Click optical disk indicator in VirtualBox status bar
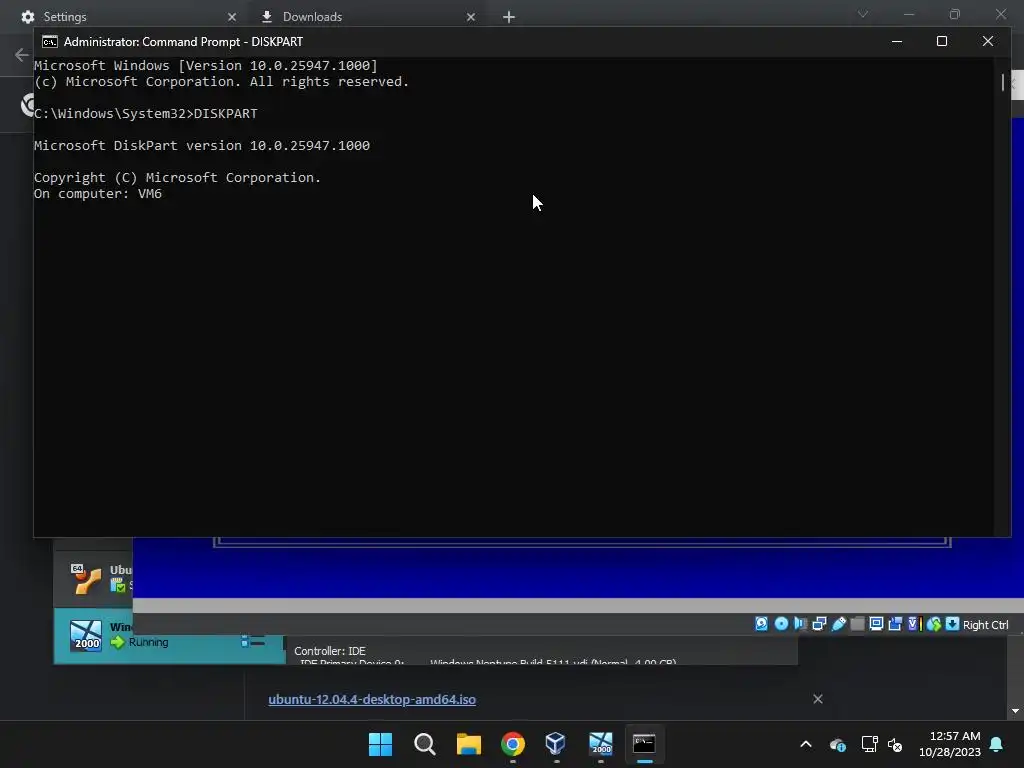 pos(781,624)
